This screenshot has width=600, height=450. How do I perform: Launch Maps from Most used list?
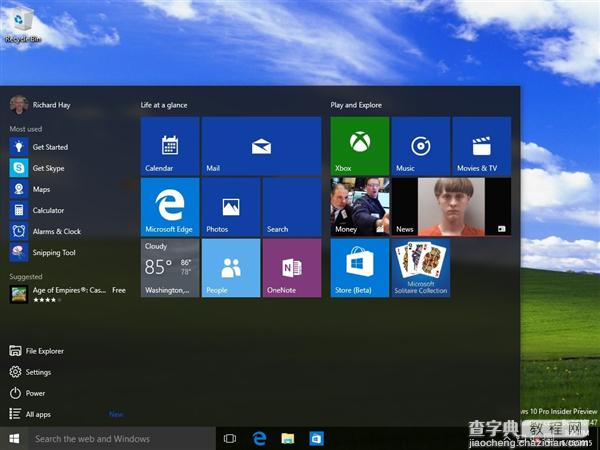[x=69, y=189]
